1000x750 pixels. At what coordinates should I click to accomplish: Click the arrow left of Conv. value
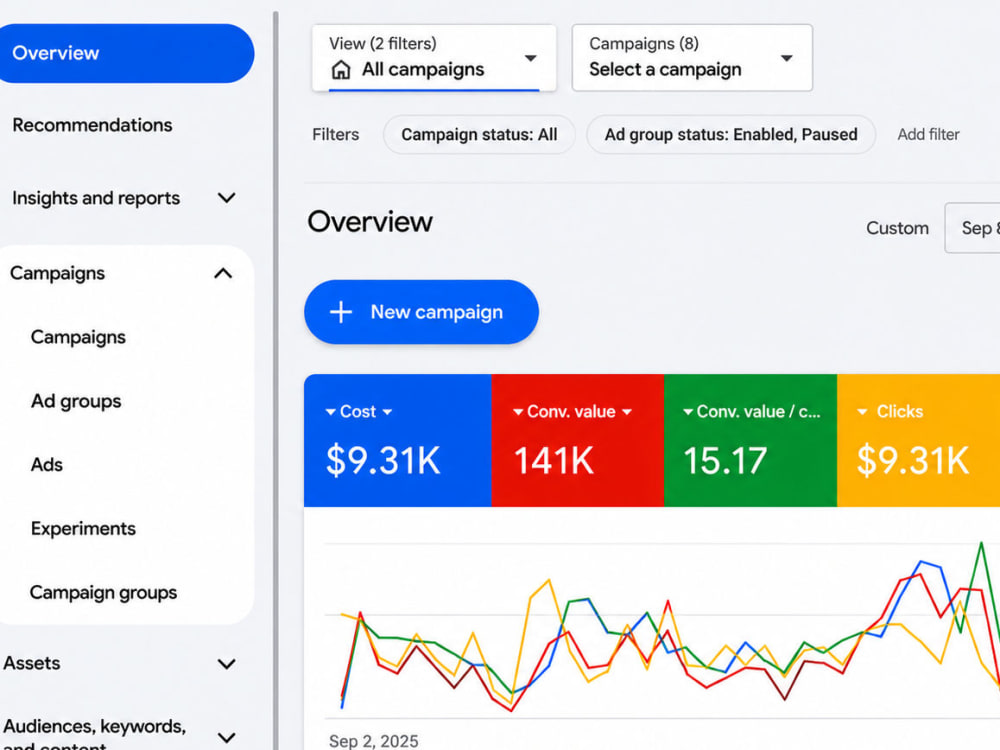coord(518,412)
